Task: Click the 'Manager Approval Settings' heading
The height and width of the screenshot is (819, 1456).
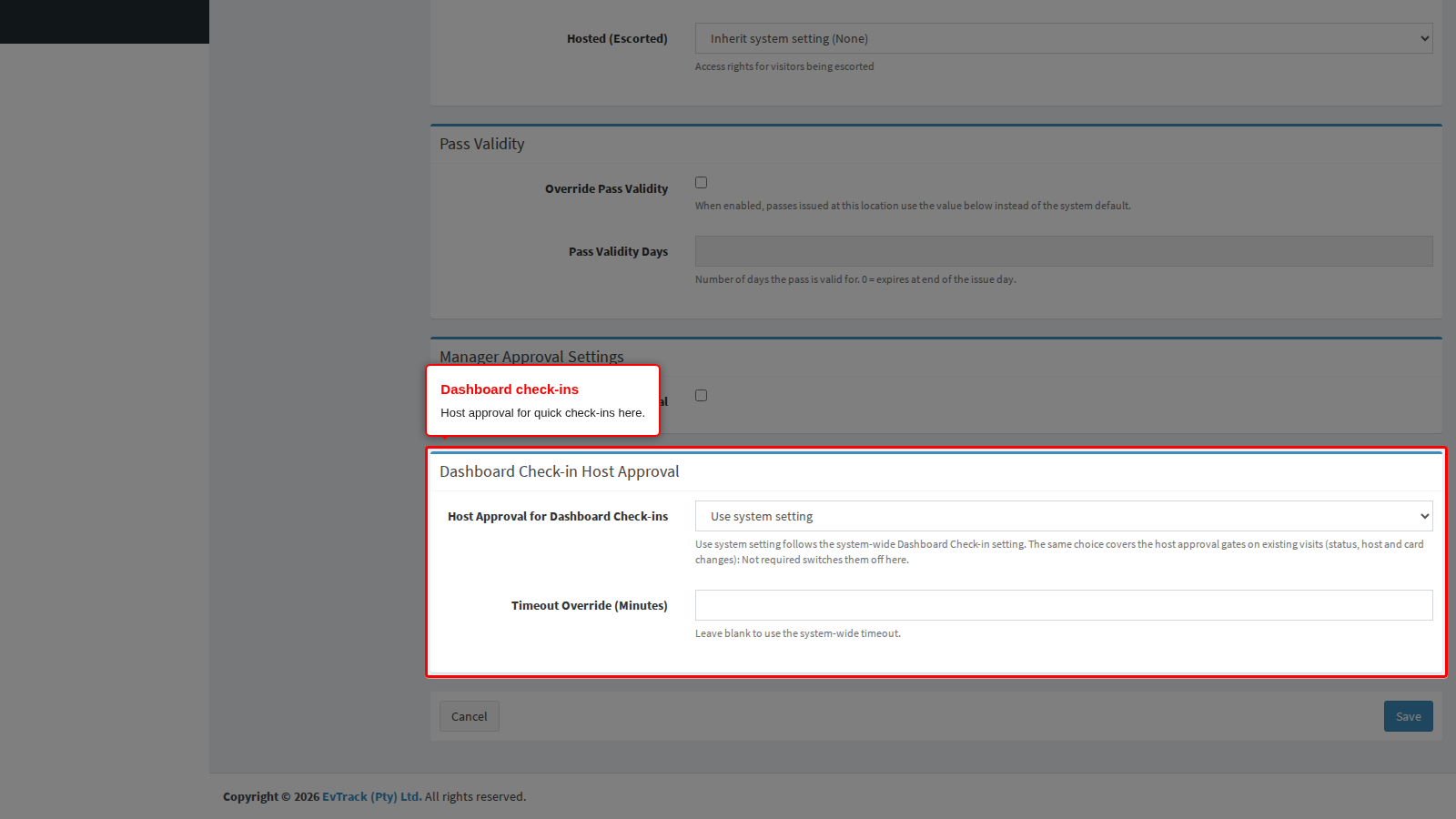Action: [x=531, y=357]
